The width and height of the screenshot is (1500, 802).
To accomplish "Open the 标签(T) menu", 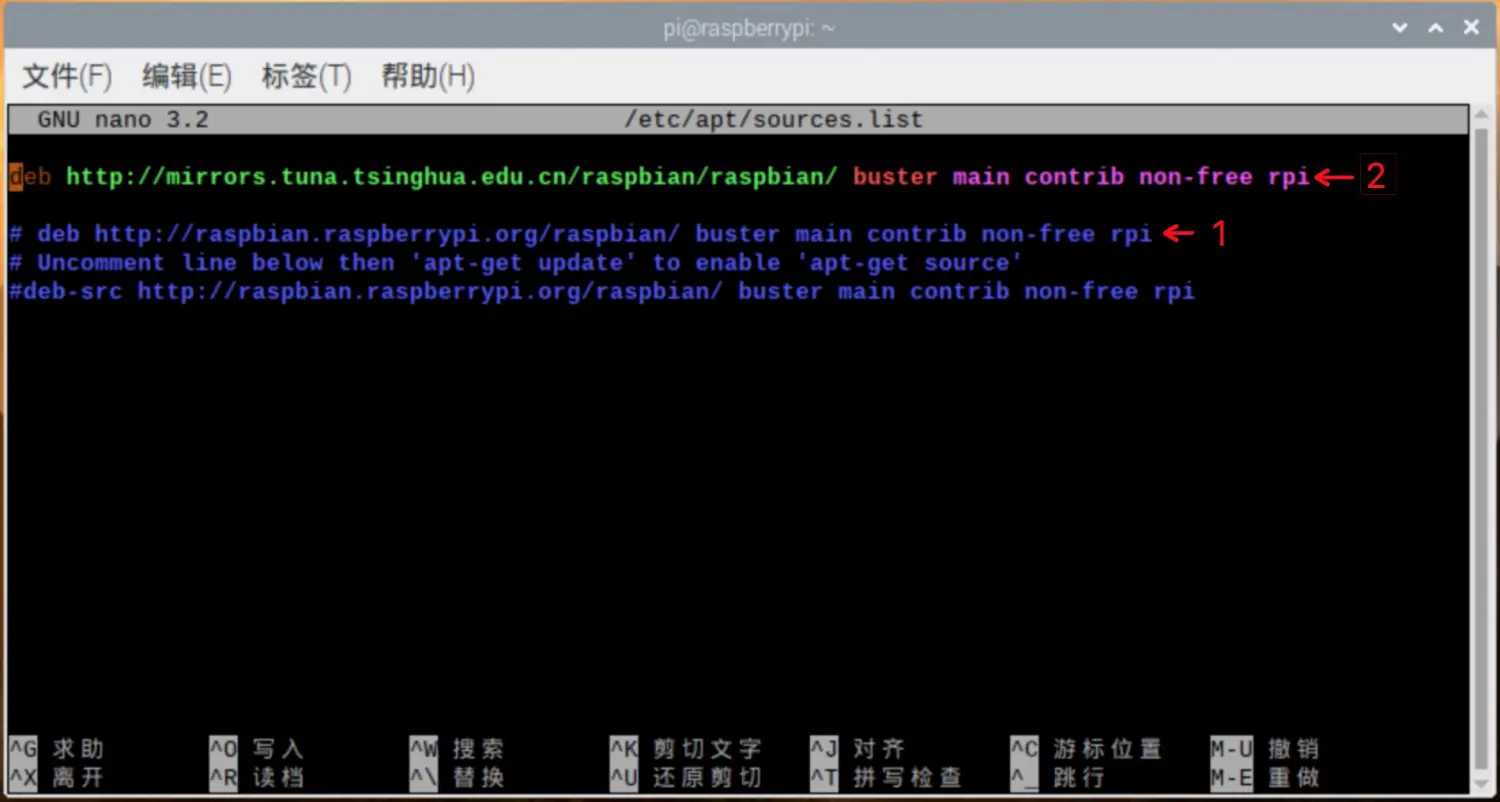I will (306, 76).
